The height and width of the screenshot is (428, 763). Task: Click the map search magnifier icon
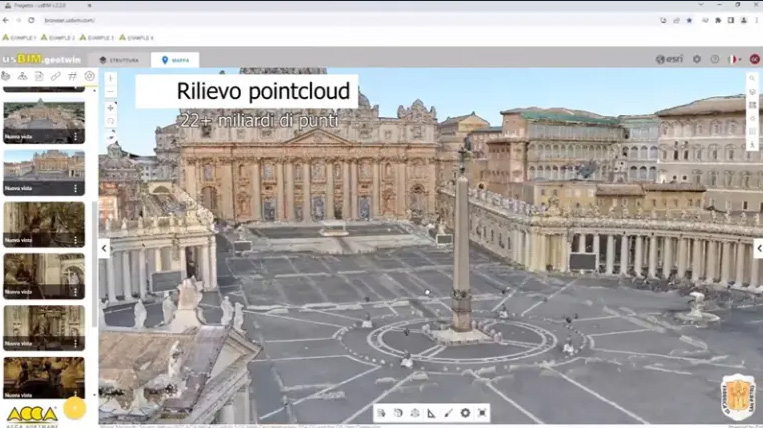pos(110,122)
